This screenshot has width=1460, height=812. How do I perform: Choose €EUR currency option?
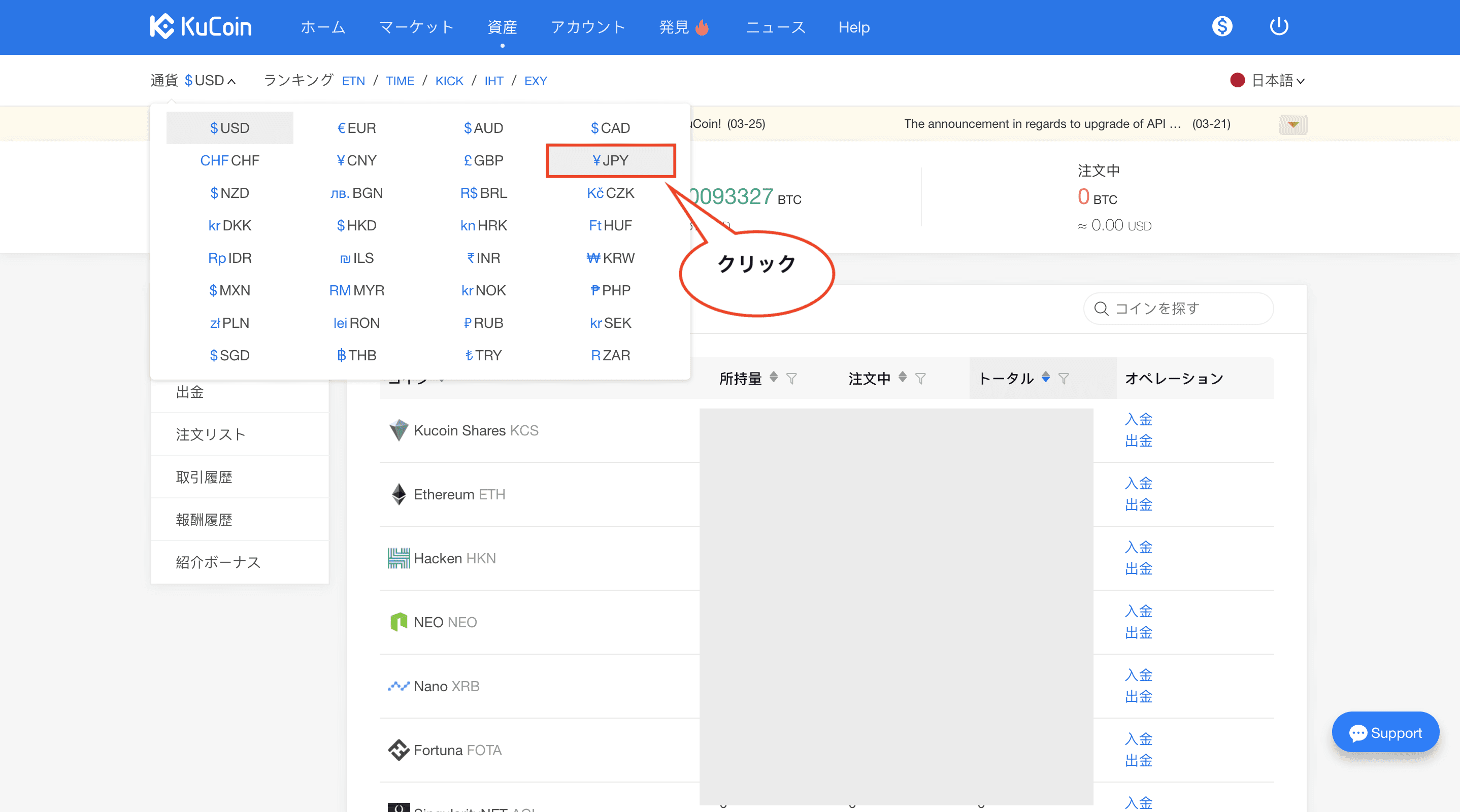(356, 128)
